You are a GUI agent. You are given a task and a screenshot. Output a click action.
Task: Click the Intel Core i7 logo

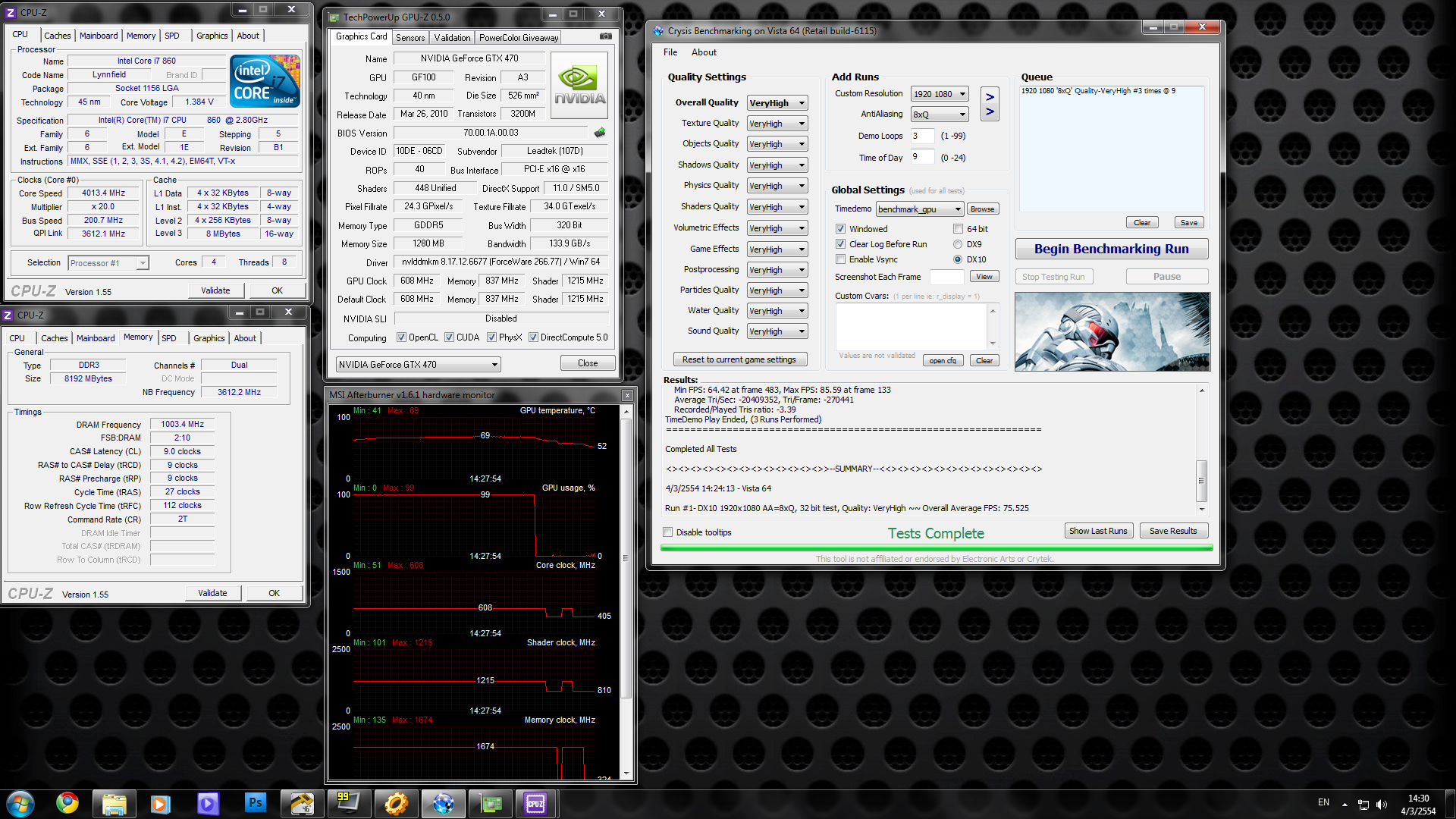pos(265,81)
